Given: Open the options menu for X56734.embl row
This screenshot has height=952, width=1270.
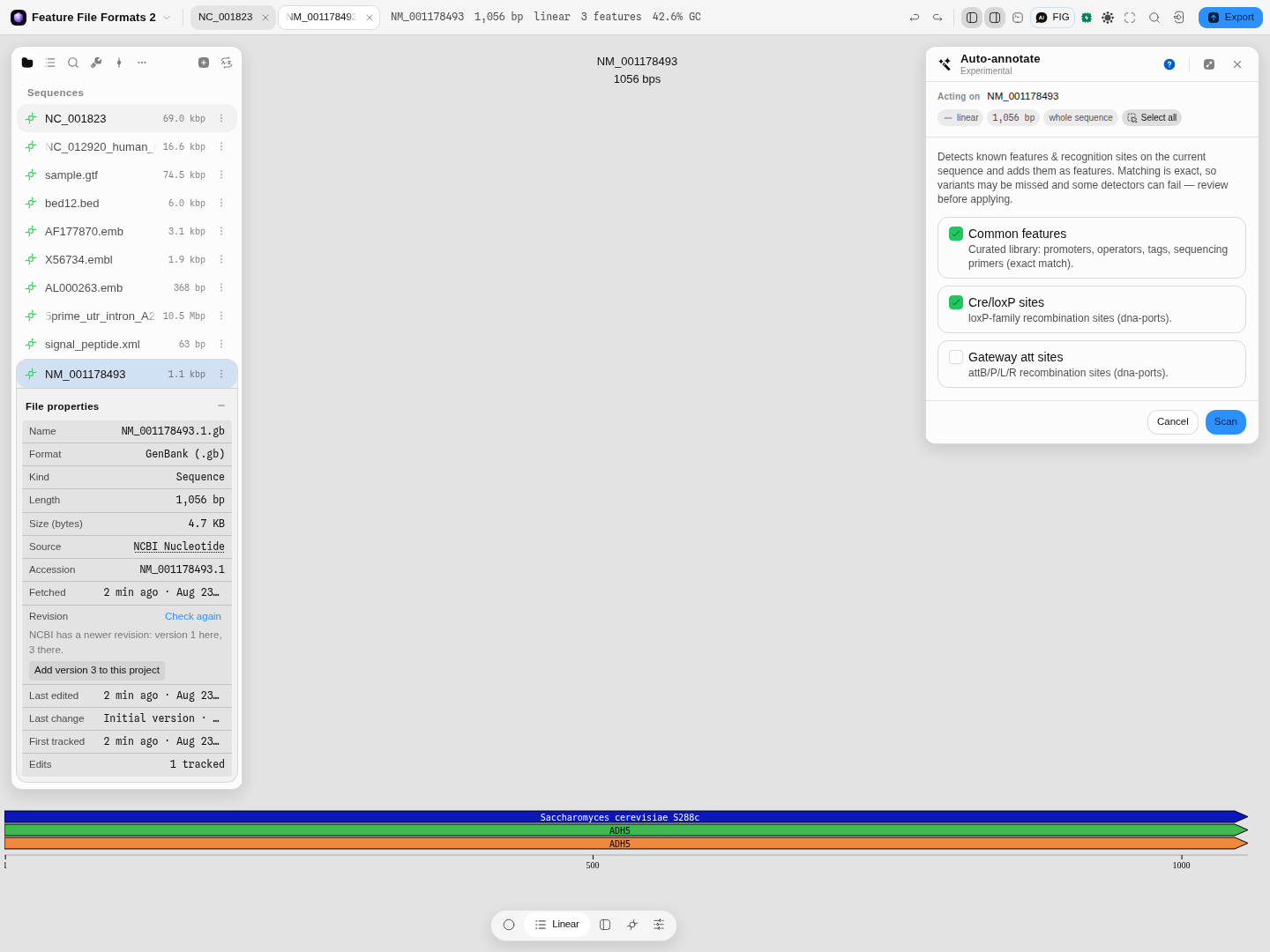Looking at the screenshot, I should tap(221, 259).
